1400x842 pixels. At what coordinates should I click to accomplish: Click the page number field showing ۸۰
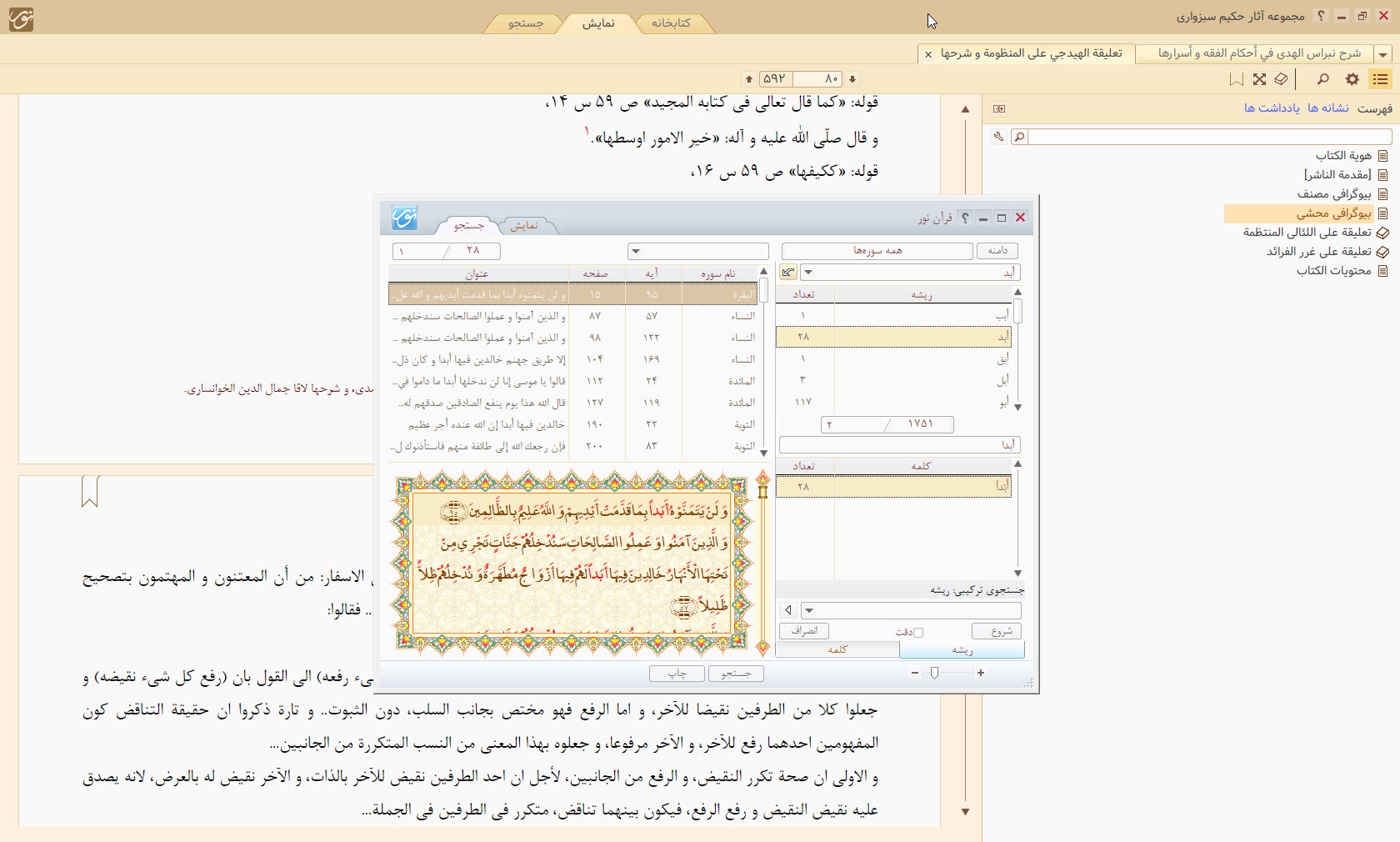click(817, 79)
